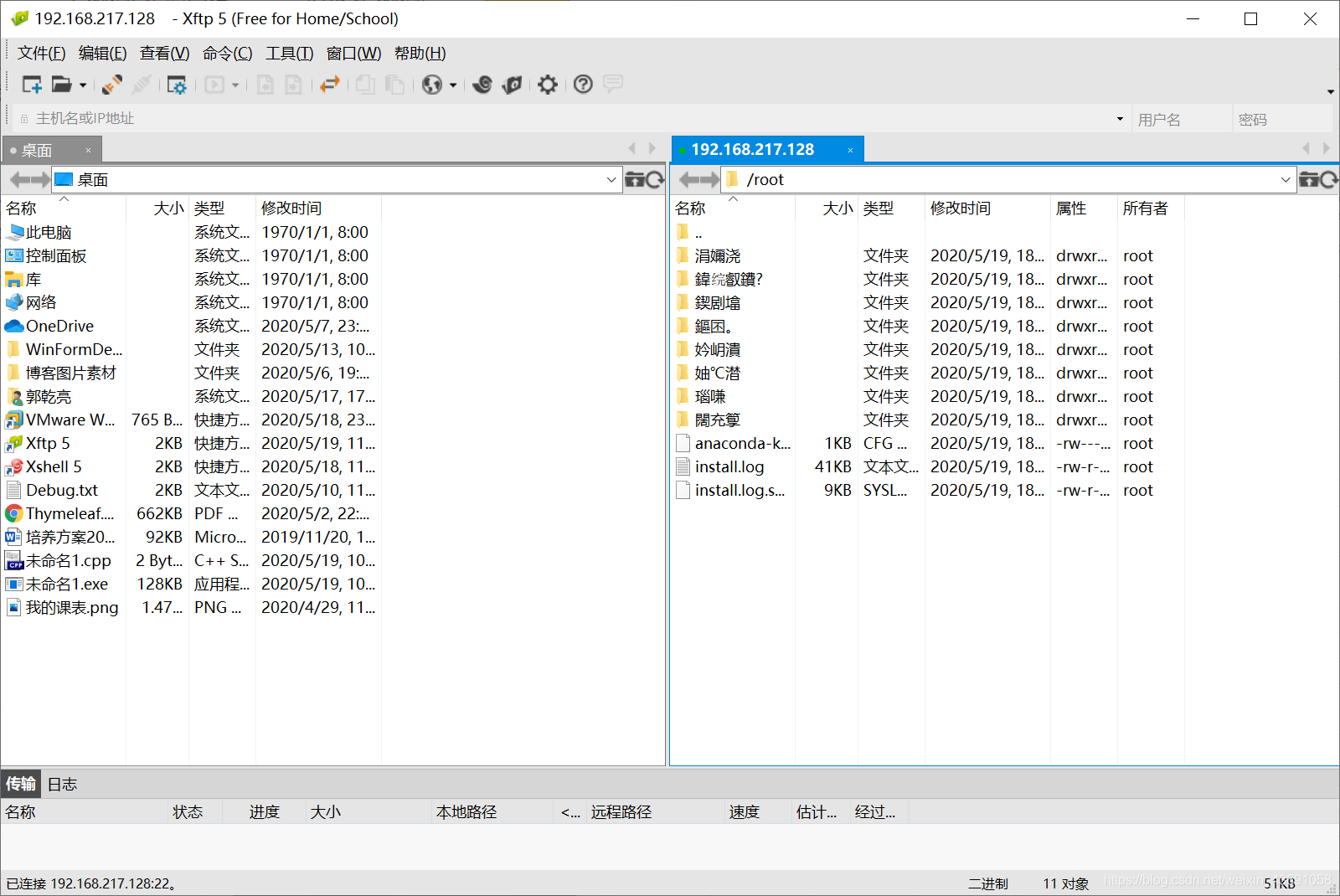This screenshot has width=1340, height=896.
Task: Click the globe encoding icon
Action: (x=432, y=85)
